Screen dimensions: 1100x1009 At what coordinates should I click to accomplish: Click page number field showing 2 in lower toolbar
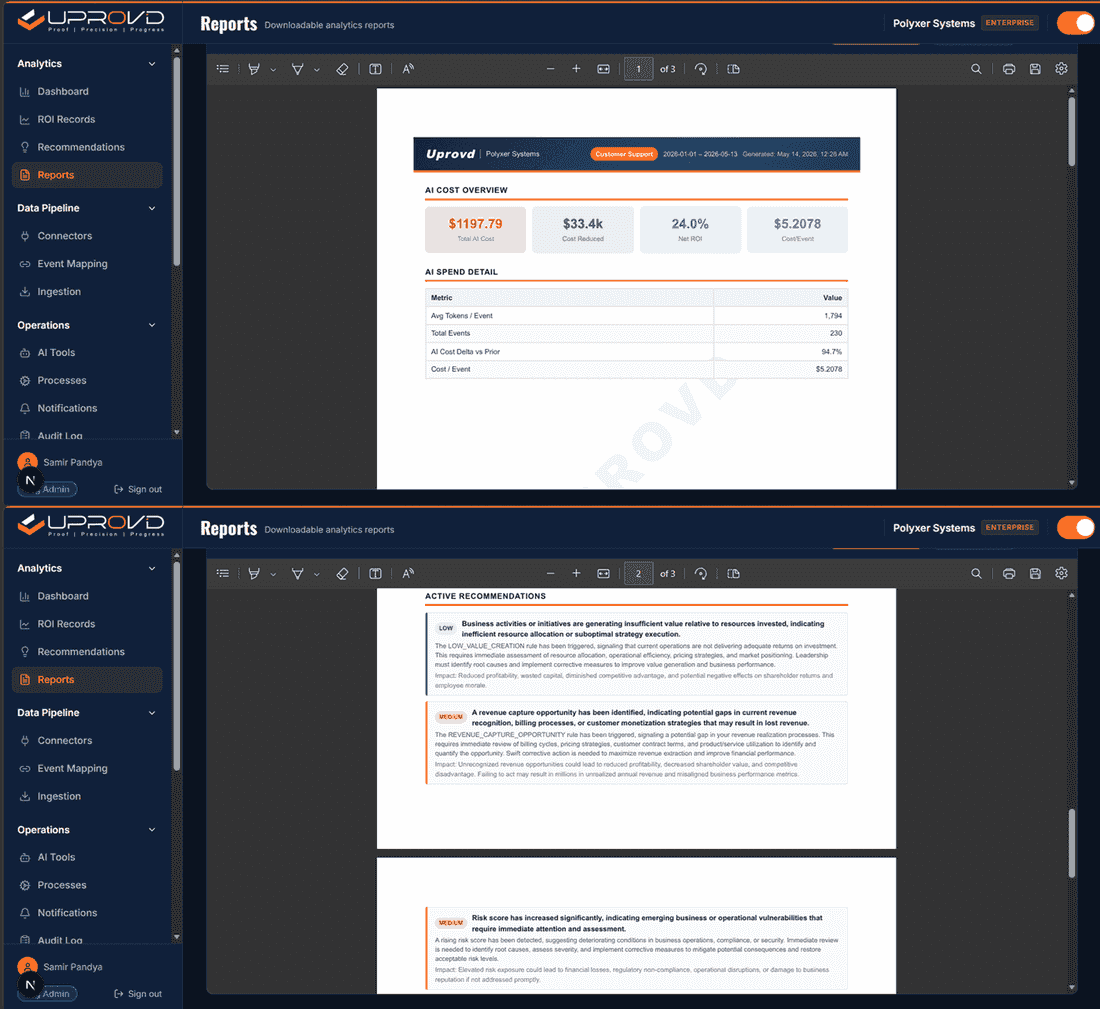point(638,573)
